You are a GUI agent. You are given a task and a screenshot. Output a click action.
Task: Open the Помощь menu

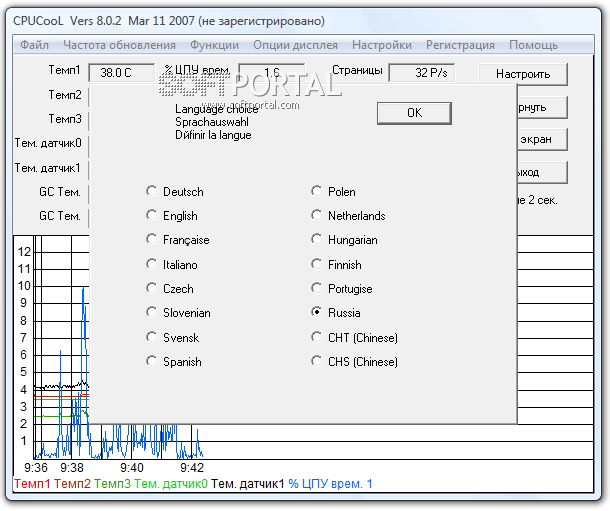pyautogui.click(x=533, y=45)
